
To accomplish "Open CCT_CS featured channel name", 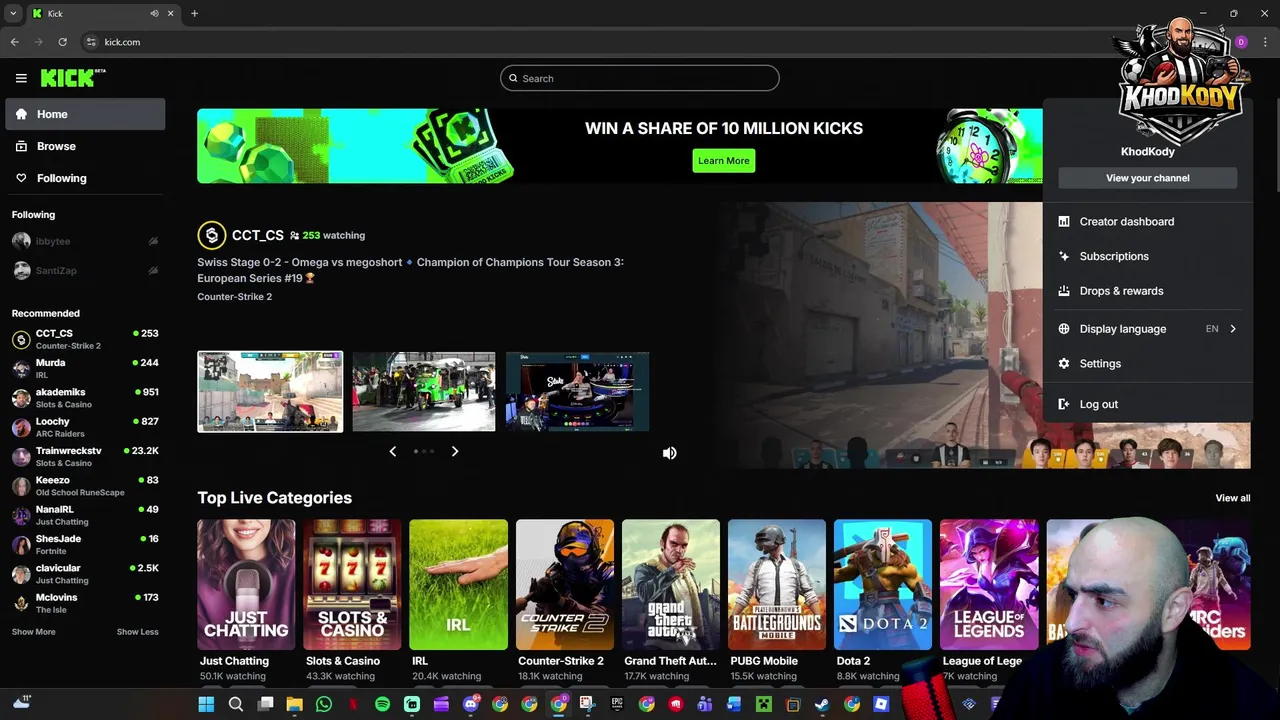I will click(x=258, y=235).
